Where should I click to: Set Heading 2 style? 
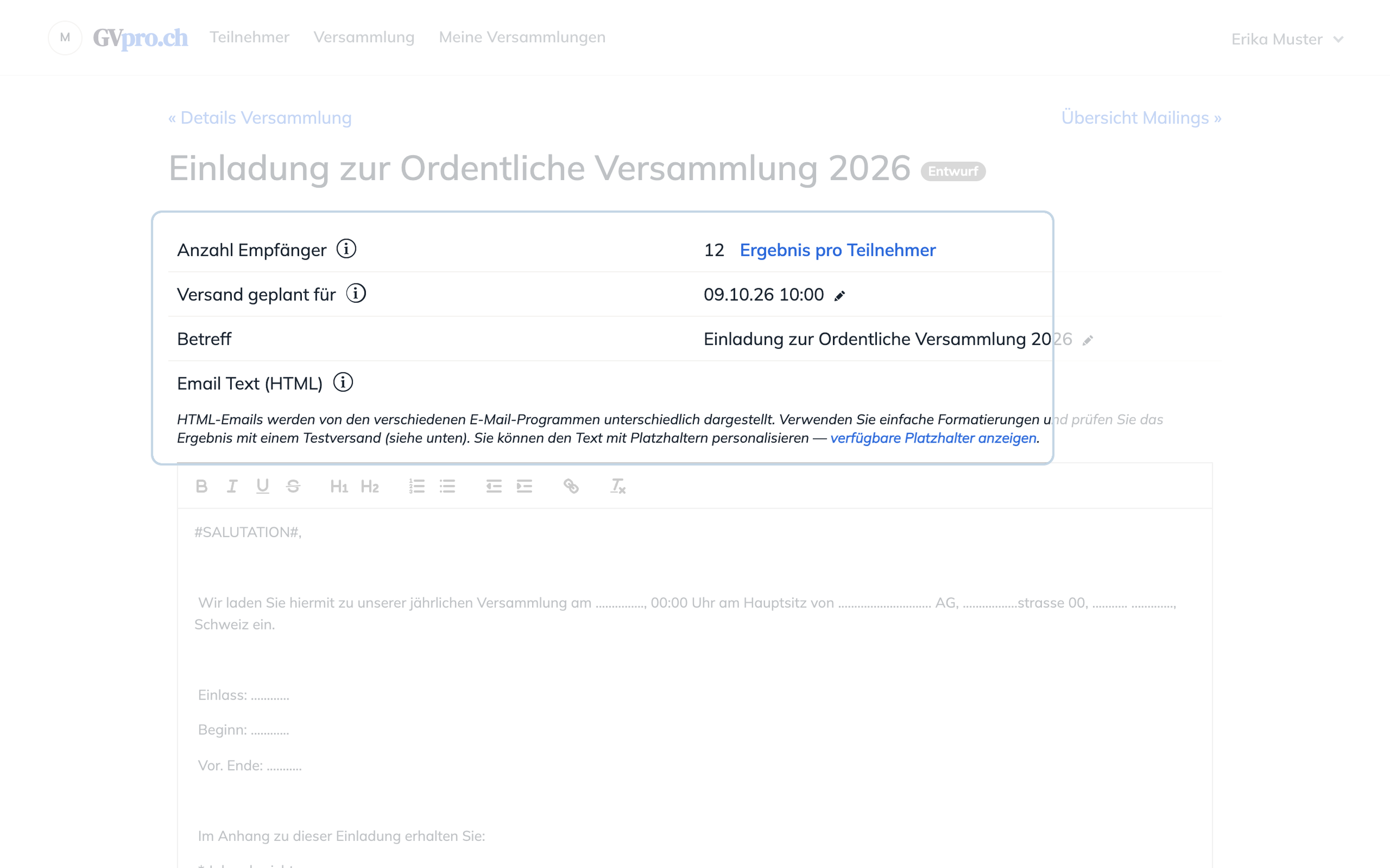[x=369, y=486]
